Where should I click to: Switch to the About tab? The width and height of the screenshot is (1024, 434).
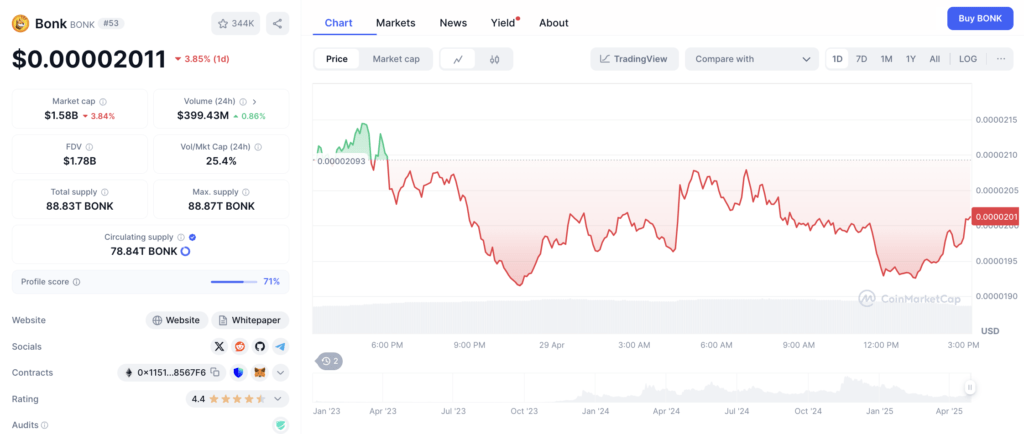[x=554, y=23]
